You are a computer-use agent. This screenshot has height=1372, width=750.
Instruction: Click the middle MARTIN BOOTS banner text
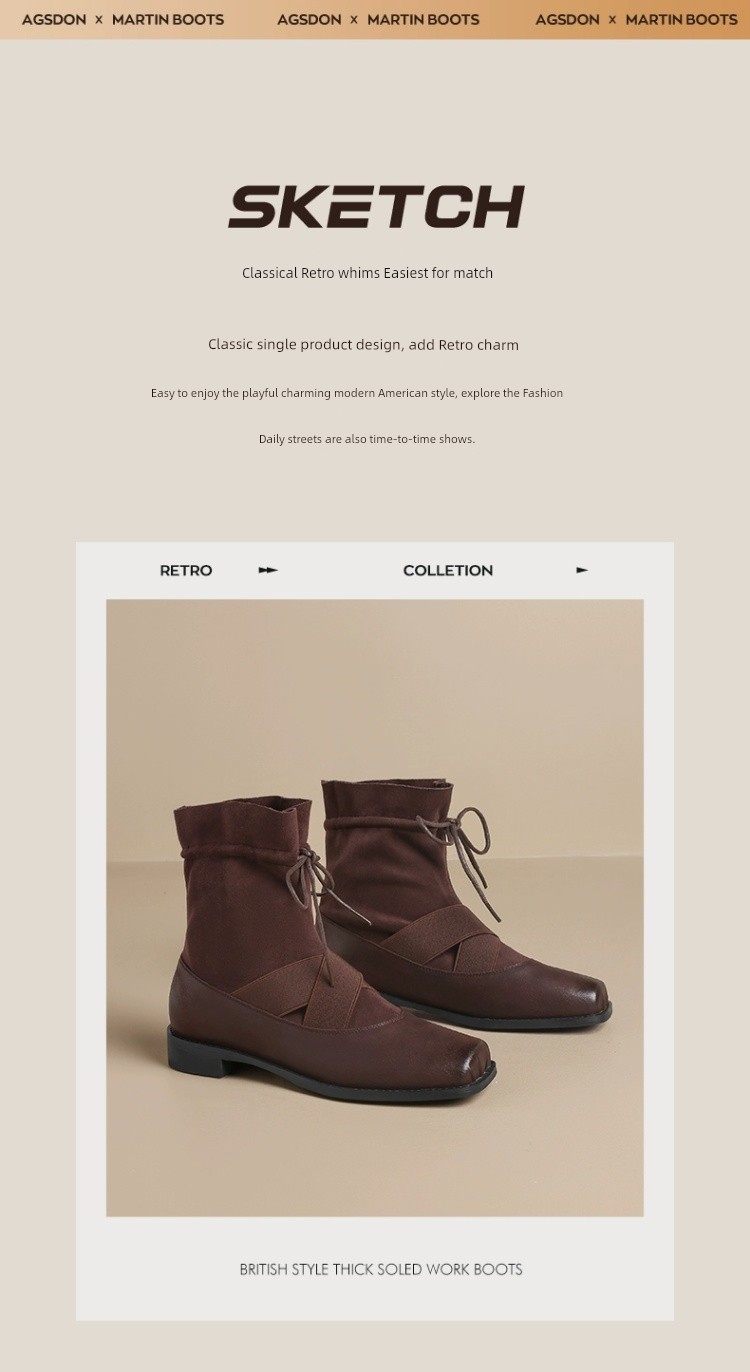pos(423,19)
